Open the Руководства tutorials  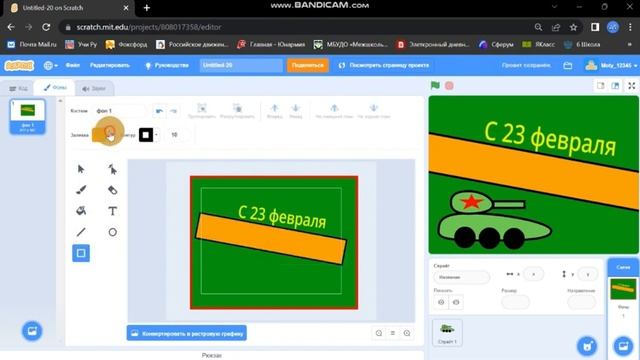pos(167,65)
